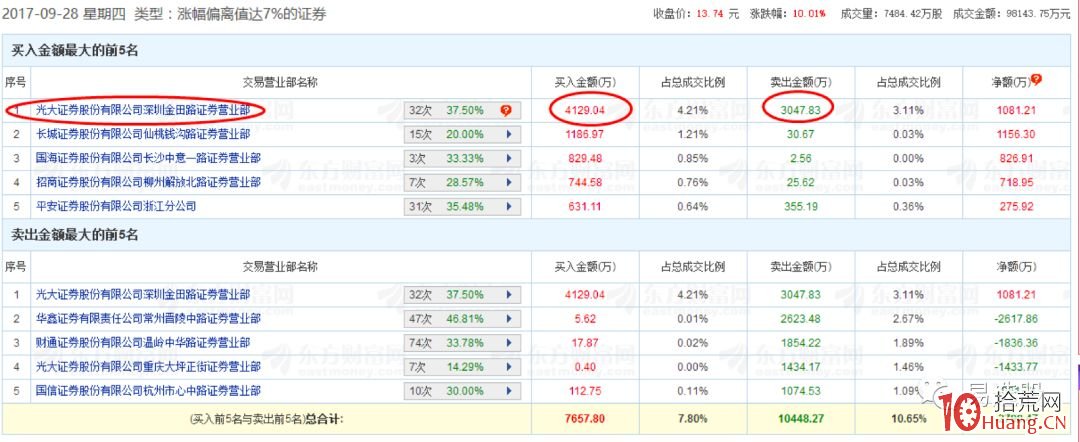The image size is (1080, 442).
Task: Select buy amount 744.58
Action: [x=585, y=182]
